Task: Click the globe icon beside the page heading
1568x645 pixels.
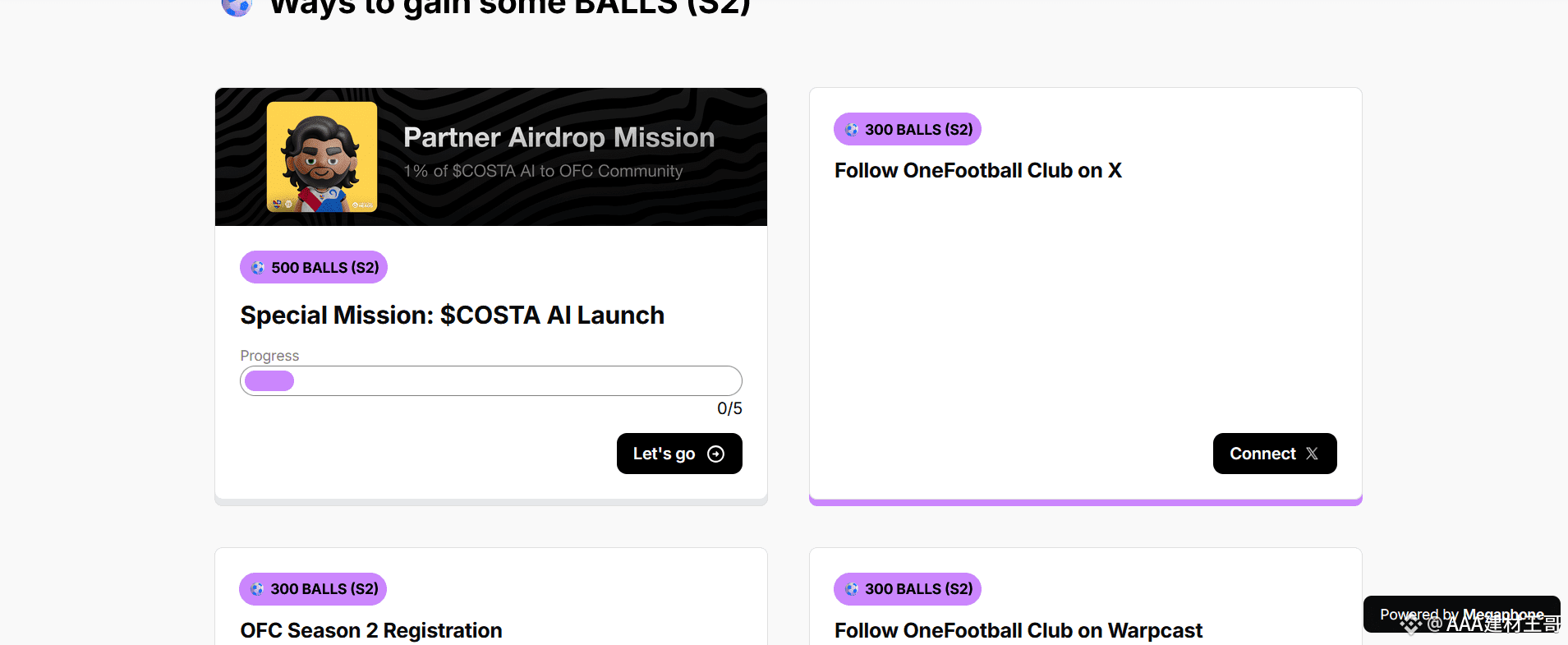Action: (237, 7)
